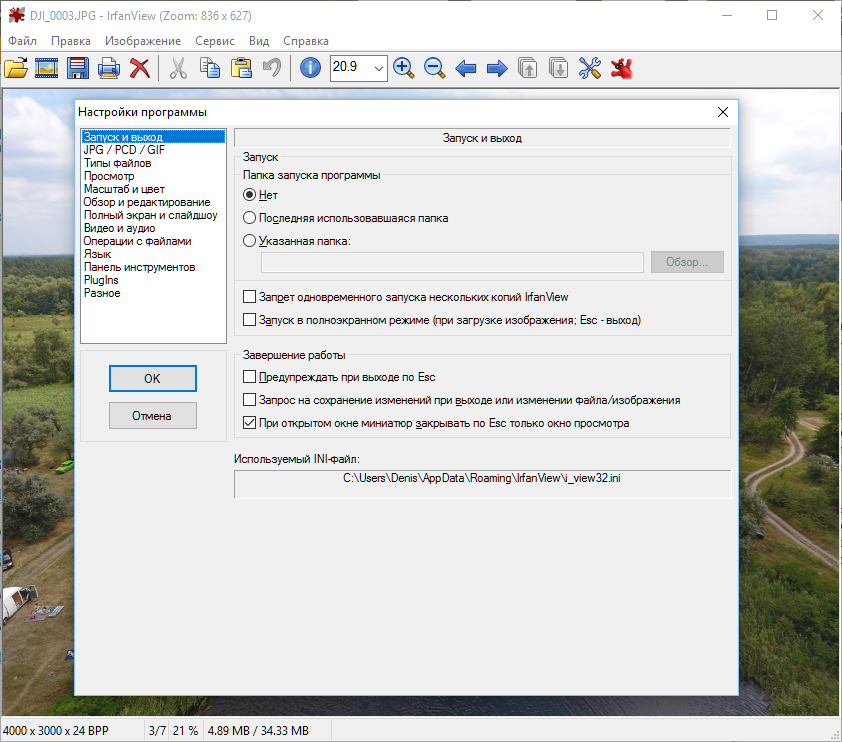The width and height of the screenshot is (842, 742).
Task: Open settings wrench tools icon
Action: pyautogui.click(x=590, y=68)
